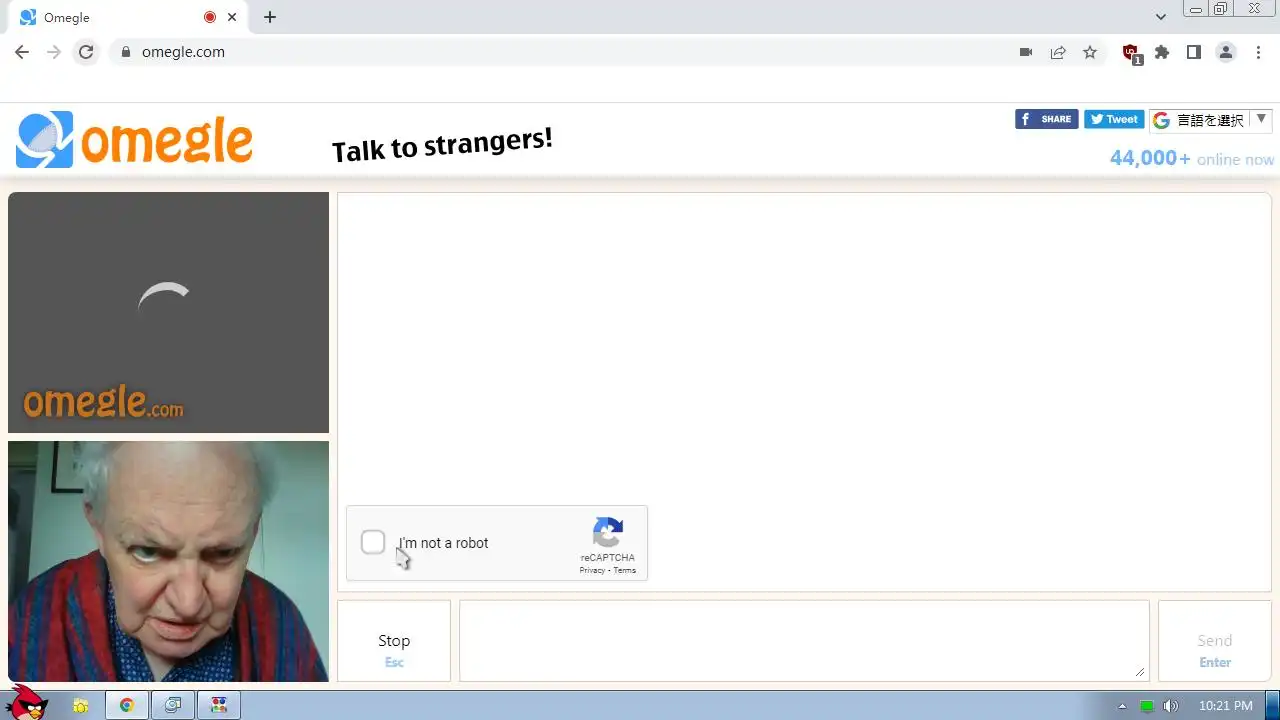Select the Omegle browser tab
This screenshot has width=1280, height=720.
coord(125,17)
